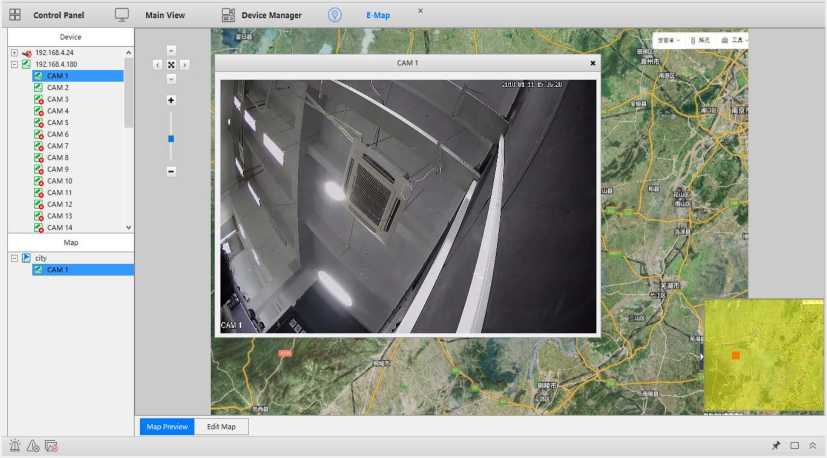Viewport: 827px width, 458px height.
Task: Click the Map Preview button
Action: (167, 426)
